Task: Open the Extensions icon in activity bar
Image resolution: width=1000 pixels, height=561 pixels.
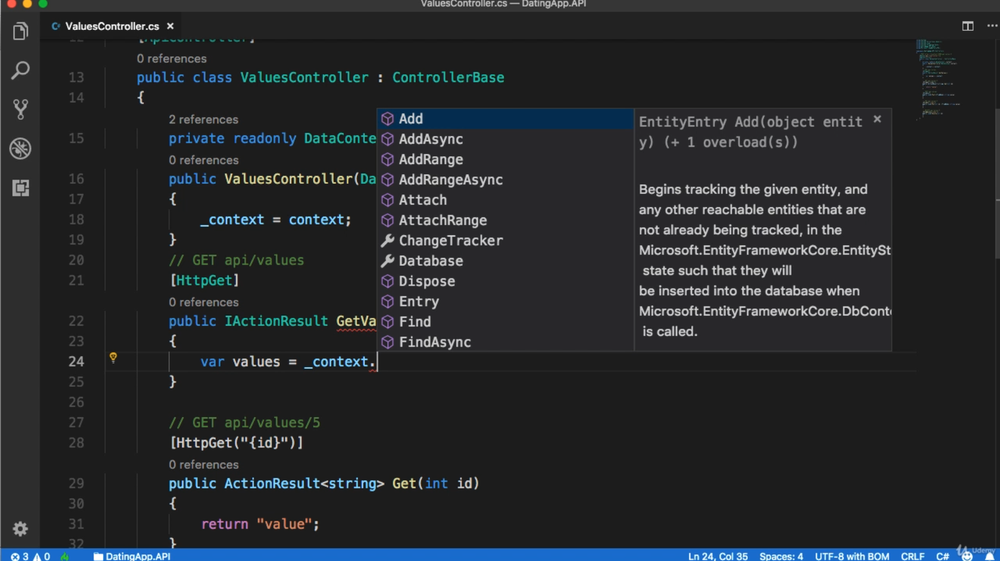Action: [x=20, y=188]
